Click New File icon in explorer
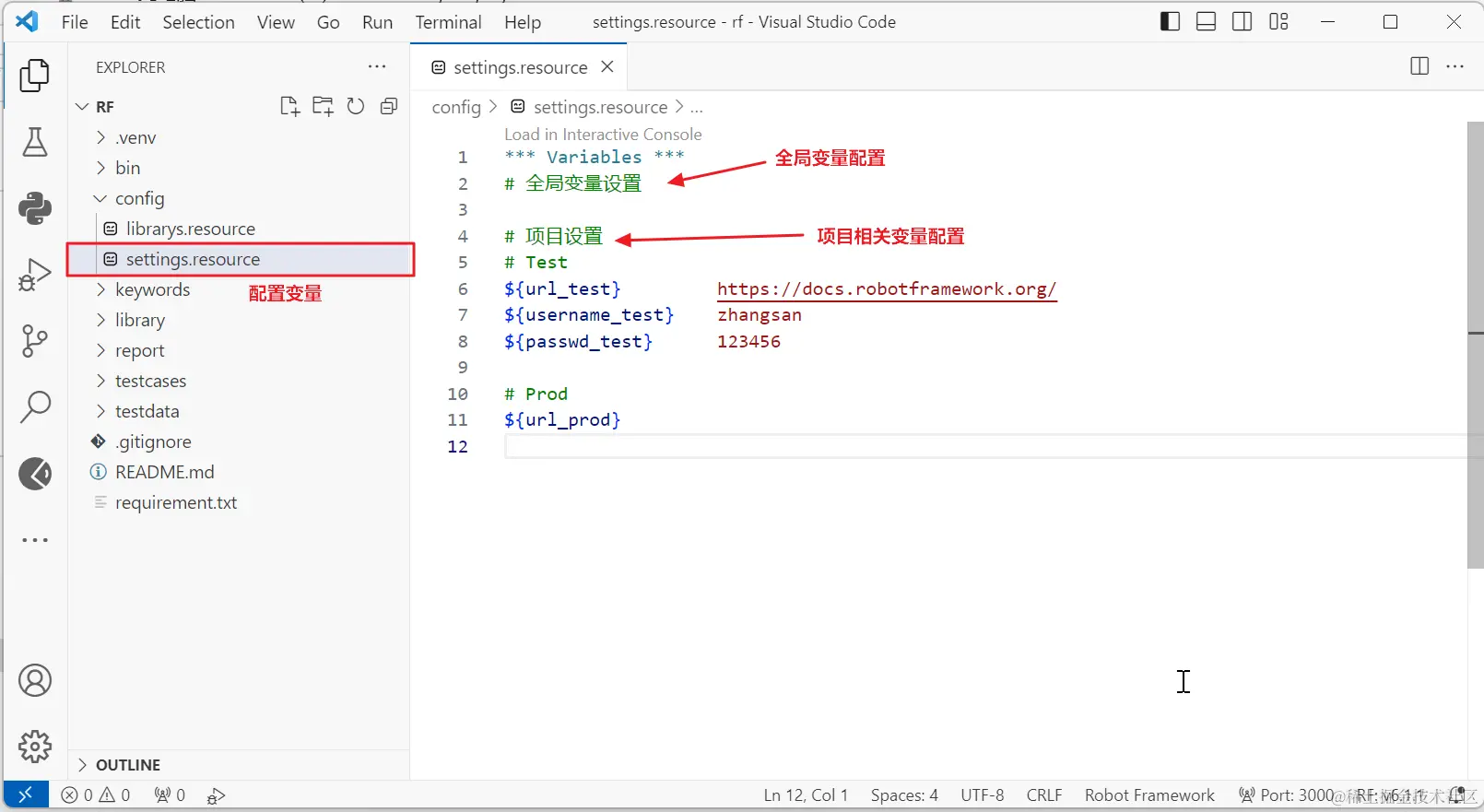The height and width of the screenshot is (812, 1484). [x=289, y=106]
